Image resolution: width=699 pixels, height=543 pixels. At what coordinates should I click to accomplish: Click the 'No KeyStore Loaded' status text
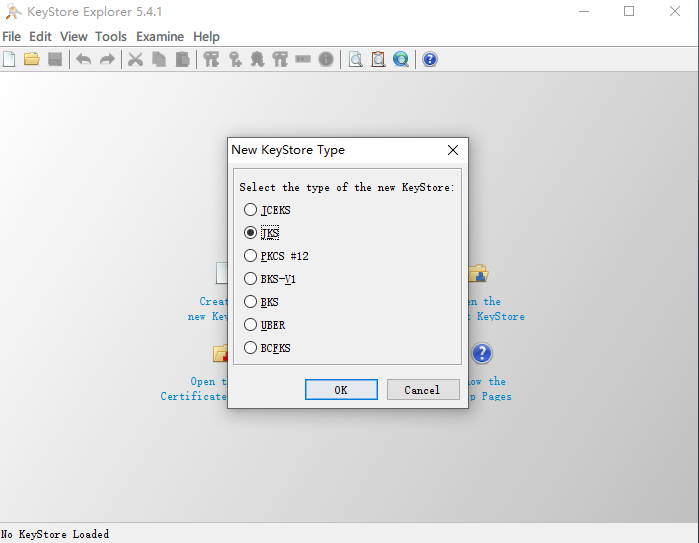pyautogui.click(x=55, y=534)
